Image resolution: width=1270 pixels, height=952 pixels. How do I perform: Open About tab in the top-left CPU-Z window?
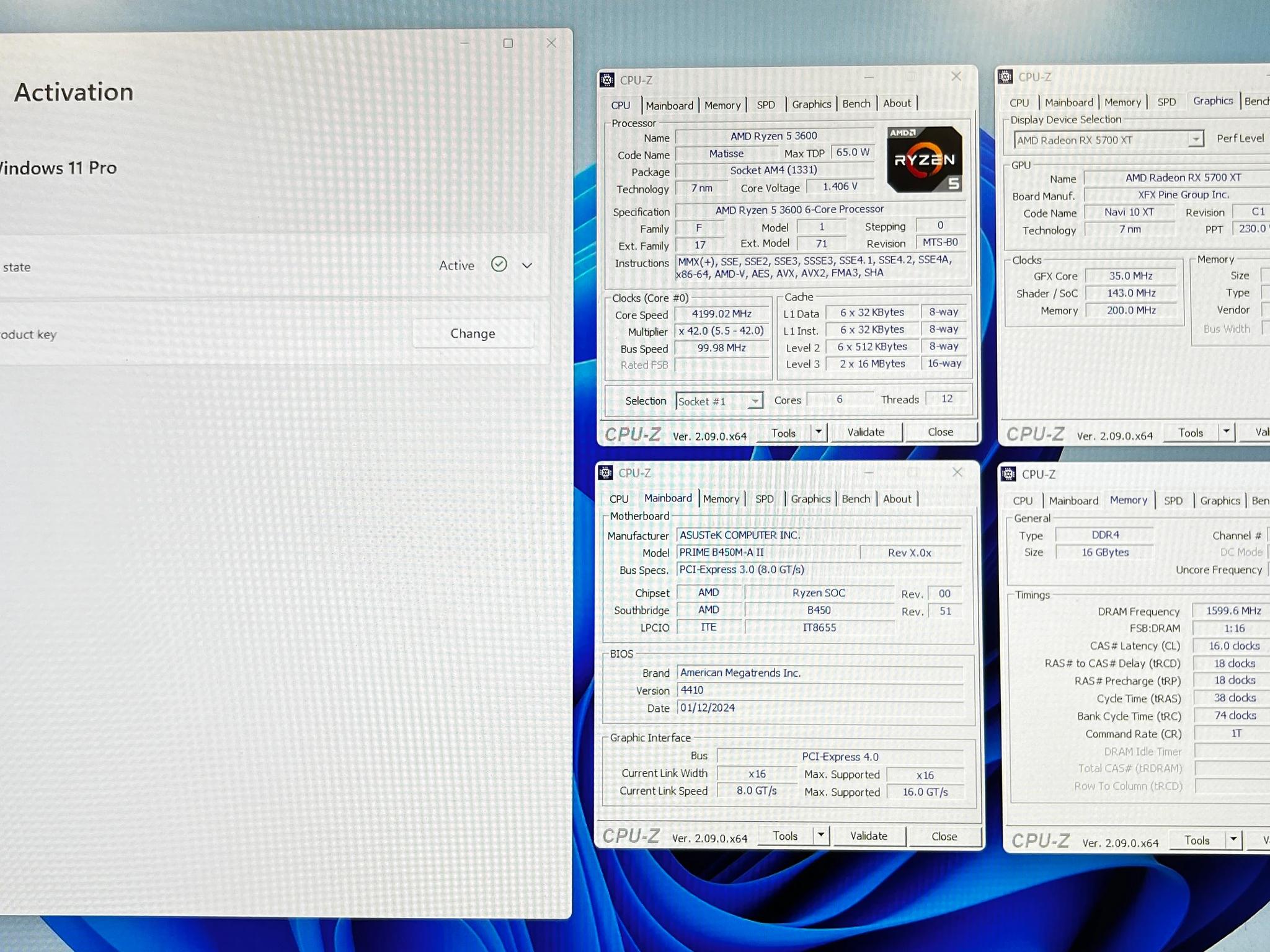[897, 104]
